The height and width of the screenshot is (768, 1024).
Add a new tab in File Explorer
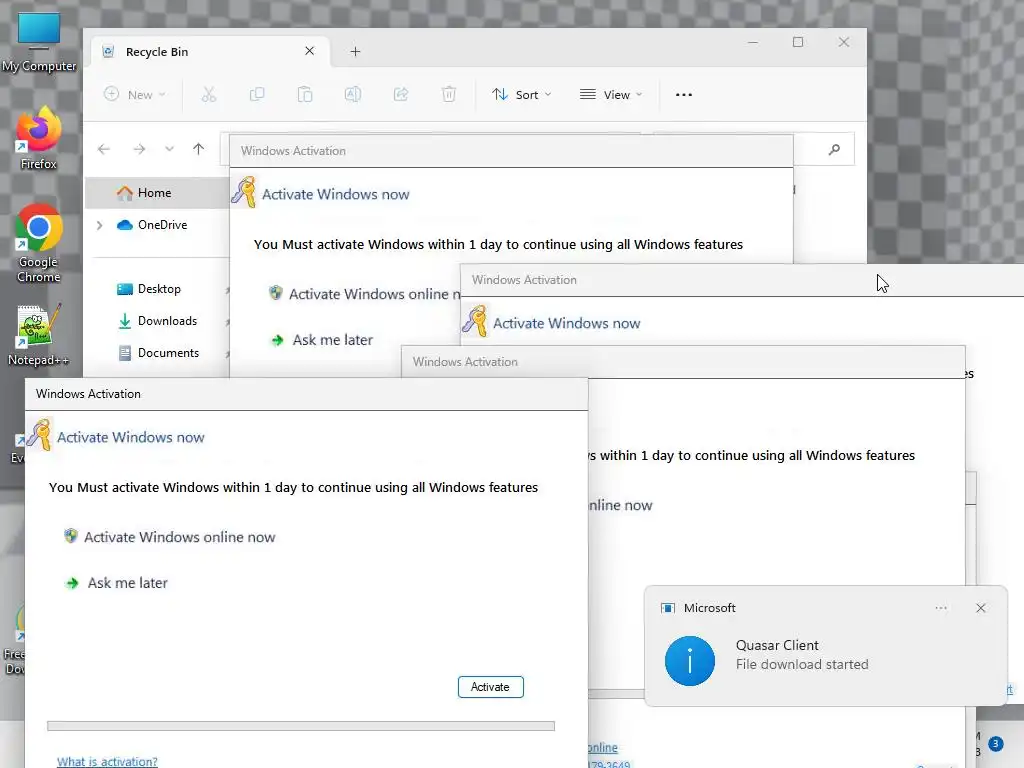pos(355,52)
